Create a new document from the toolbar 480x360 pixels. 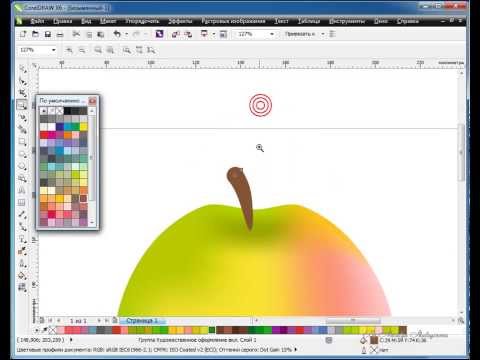(x=23, y=34)
